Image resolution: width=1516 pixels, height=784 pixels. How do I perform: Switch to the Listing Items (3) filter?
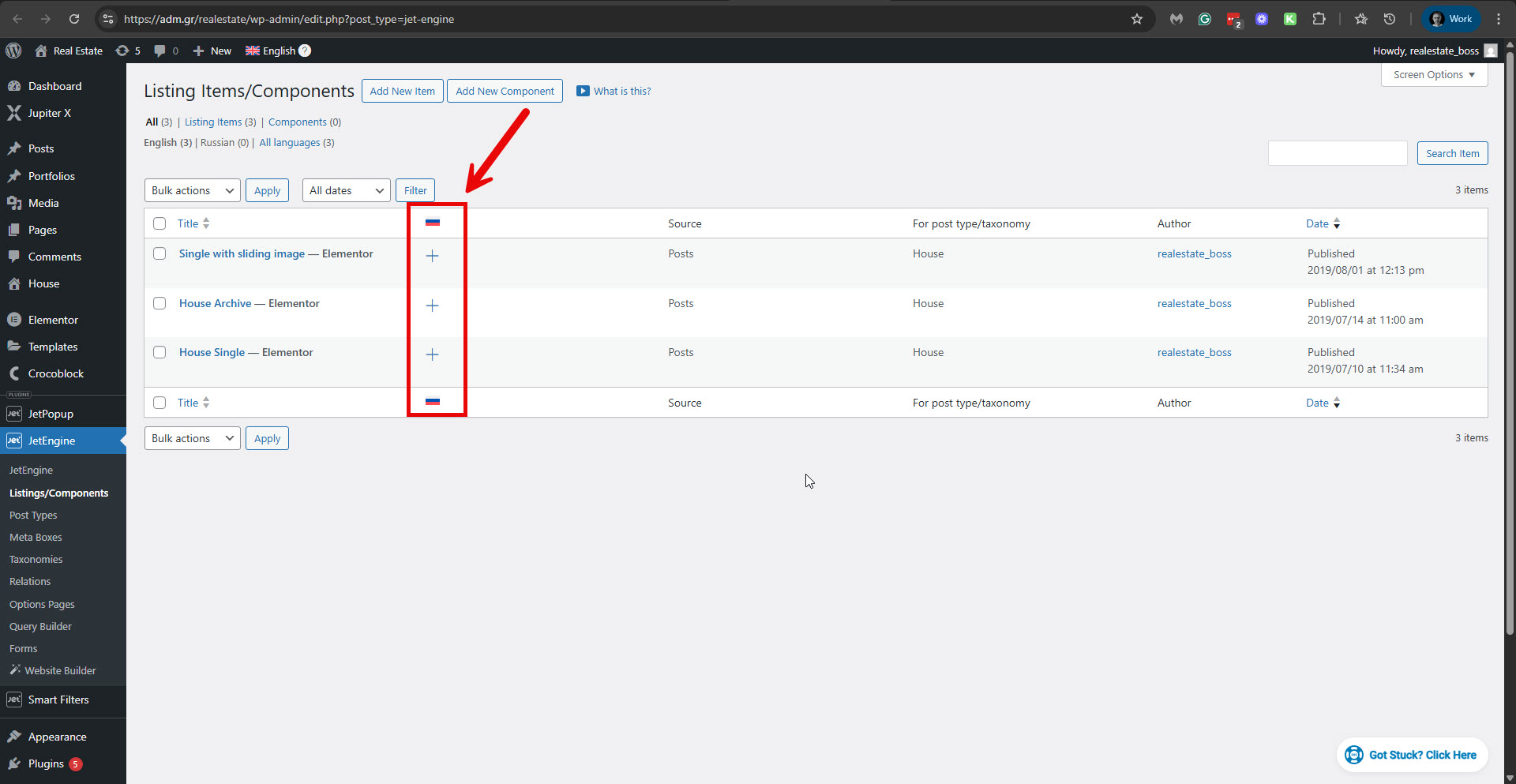point(220,122)
